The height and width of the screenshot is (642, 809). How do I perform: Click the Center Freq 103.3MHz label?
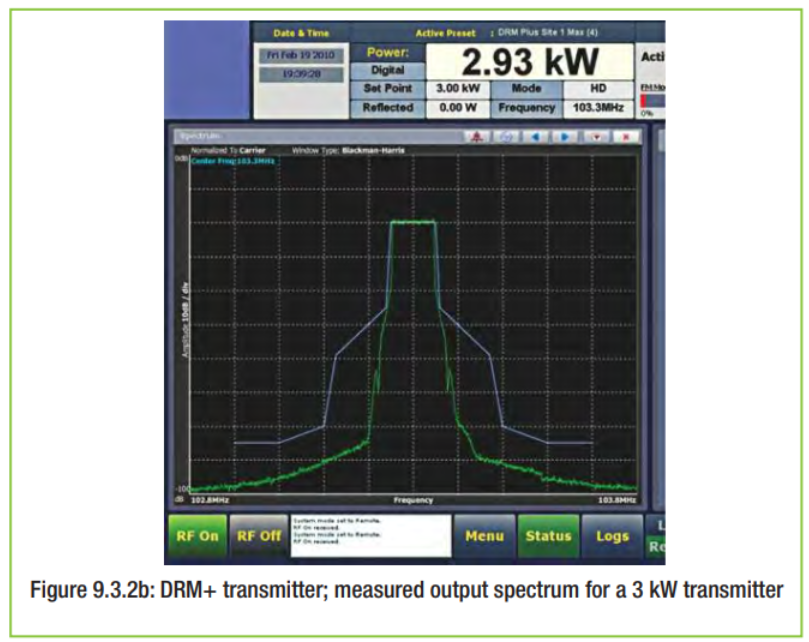(233, 160)
